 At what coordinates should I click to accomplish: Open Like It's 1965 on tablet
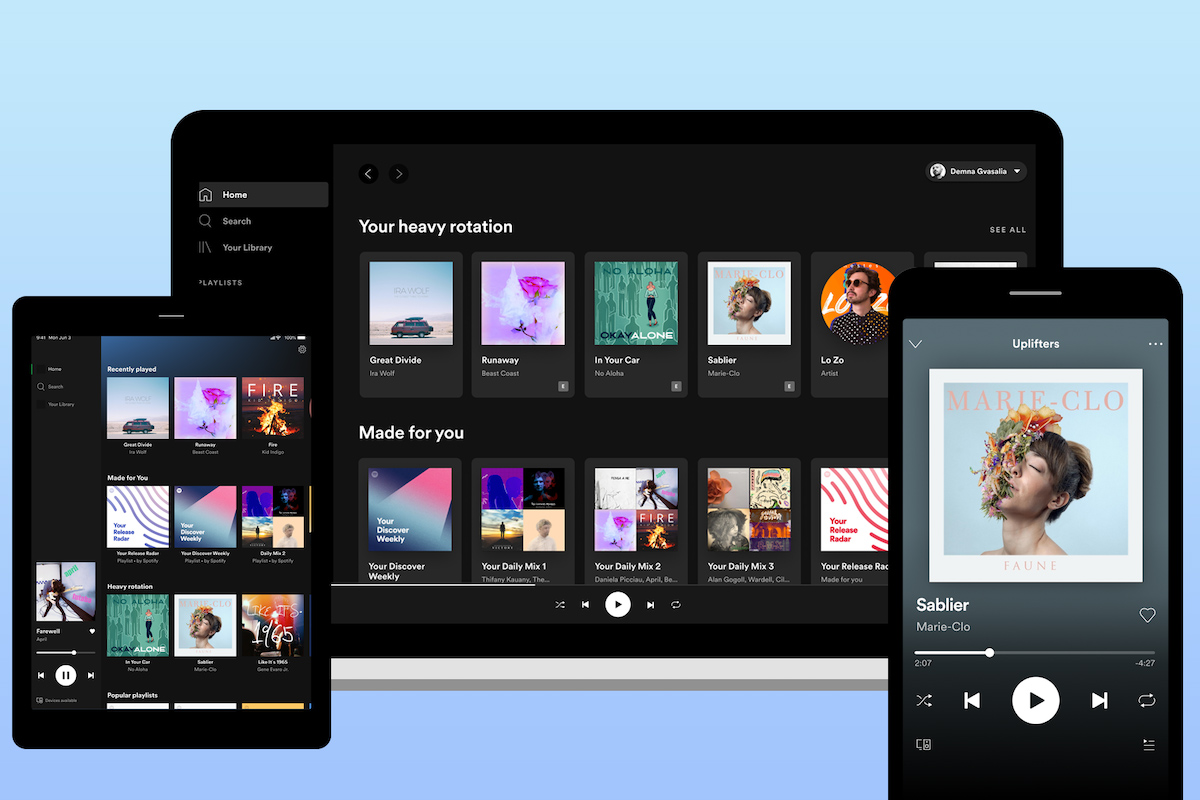click(272, 633)
